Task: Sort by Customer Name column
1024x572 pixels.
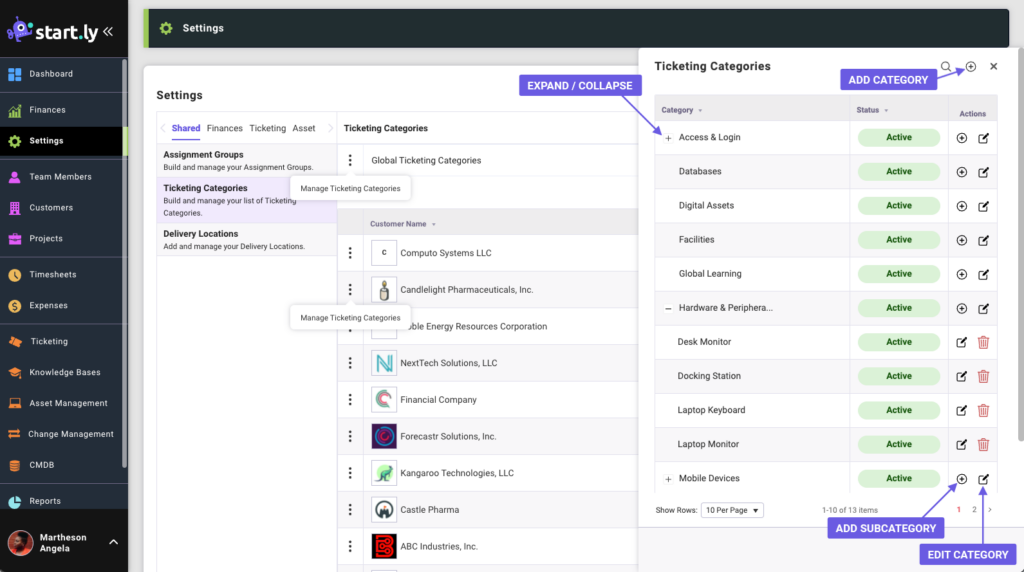Action: pyautogui.click(x=402, y=224)
